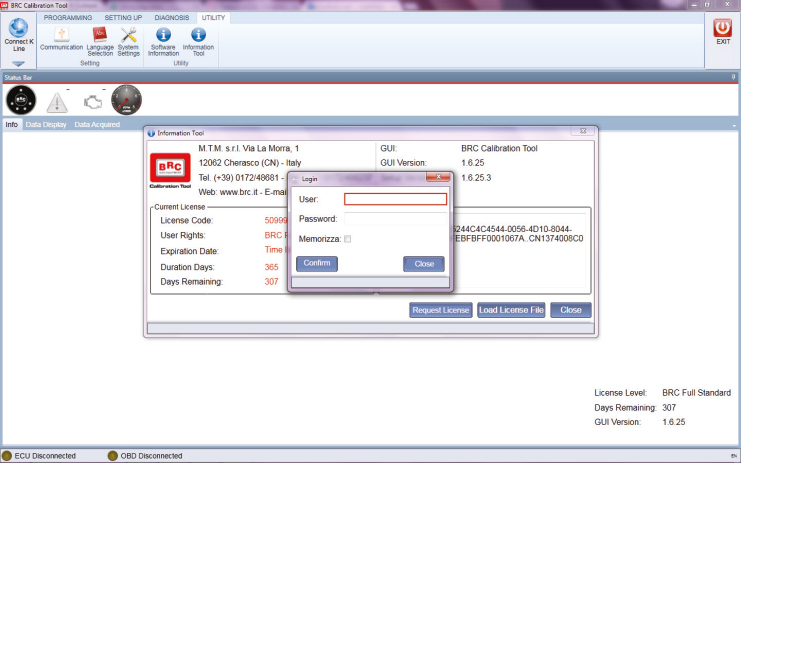Image resolution: width=800 pixels, height=660 pixels.
Task: Click the Connect K Line icon
Action: tap(17, 30)
